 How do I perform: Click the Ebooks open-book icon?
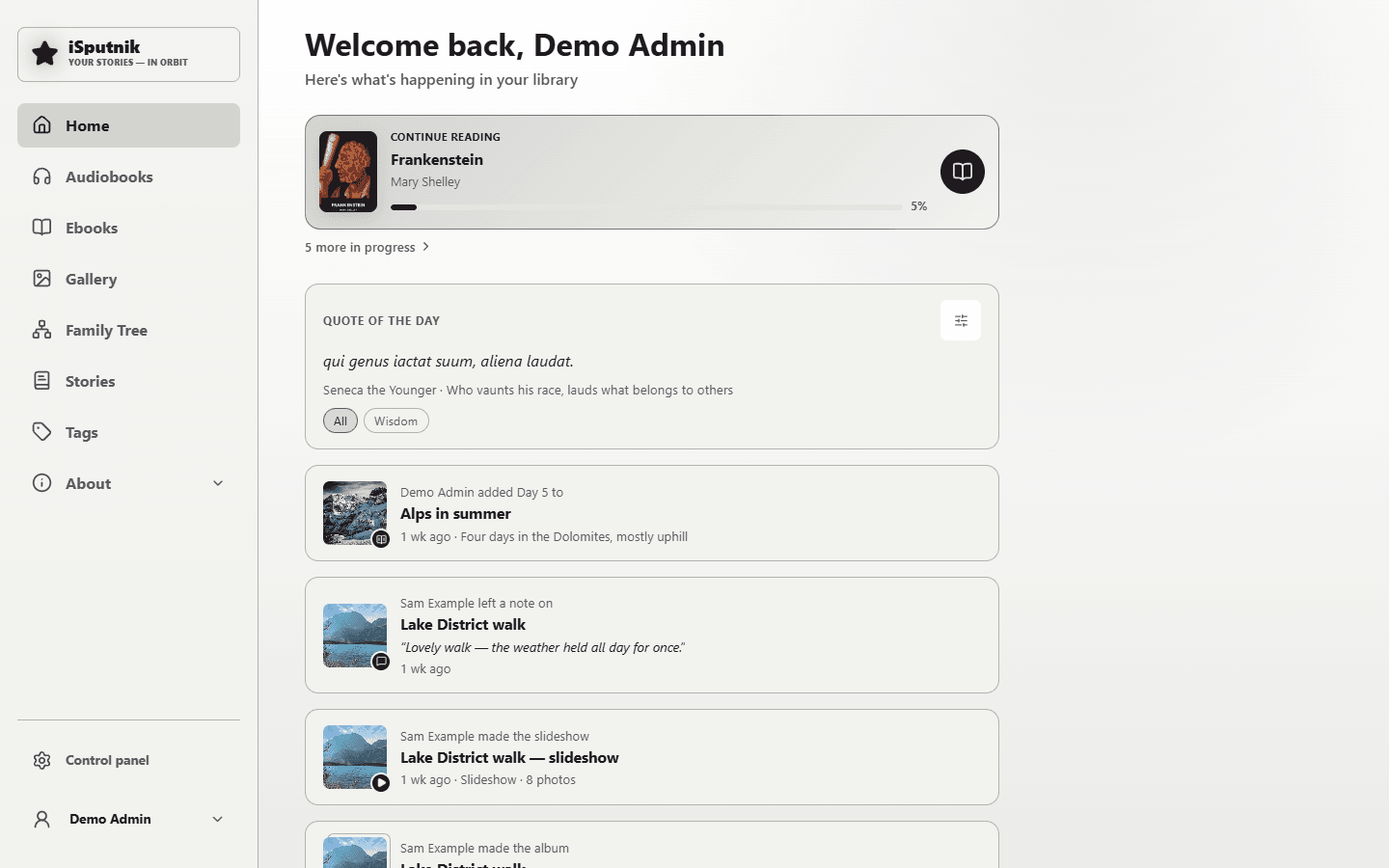click(41, 228)
